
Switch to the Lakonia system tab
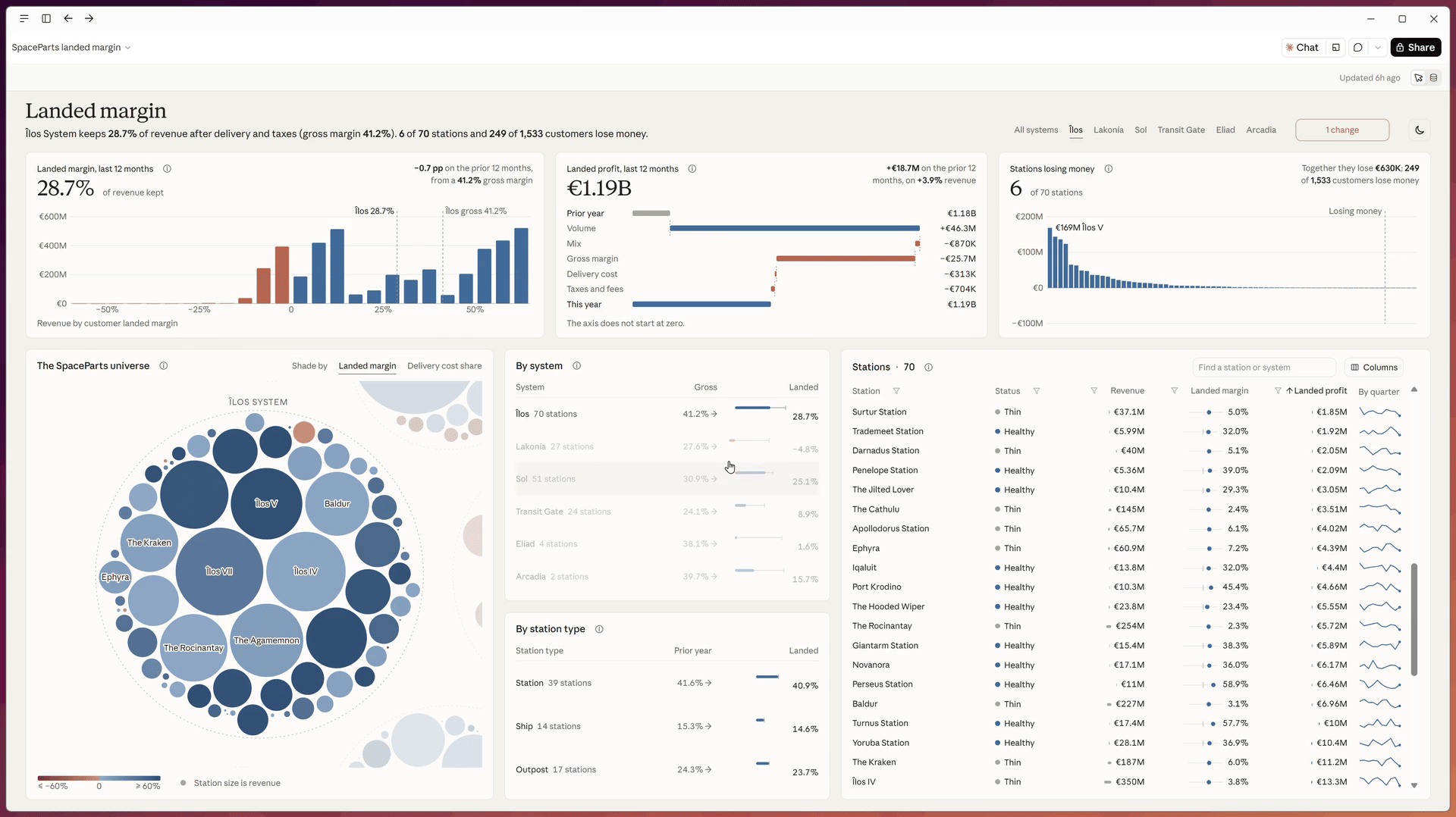tap(1109, 130)
